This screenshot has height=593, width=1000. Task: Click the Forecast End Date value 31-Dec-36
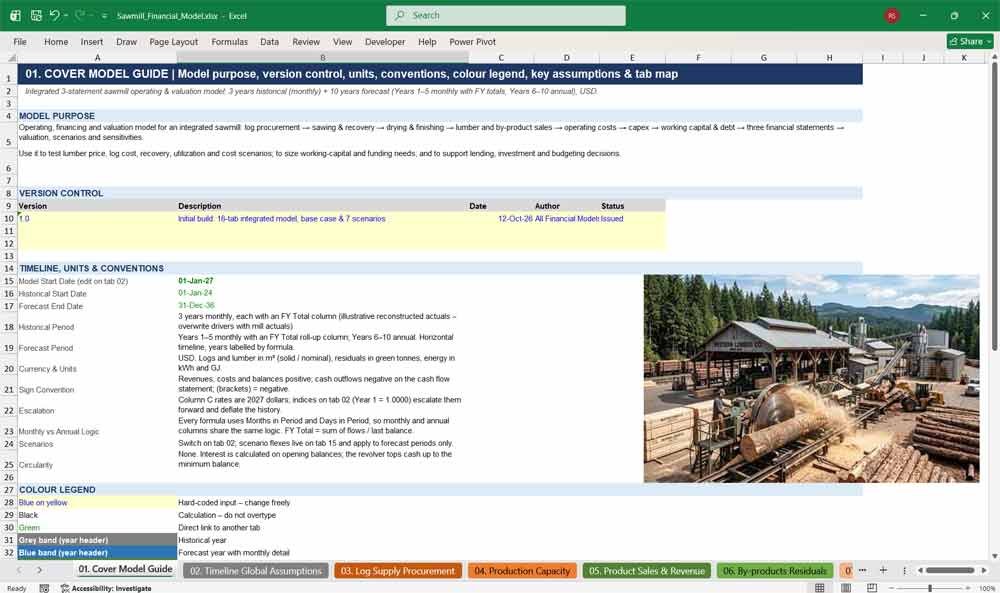[196, 305]
